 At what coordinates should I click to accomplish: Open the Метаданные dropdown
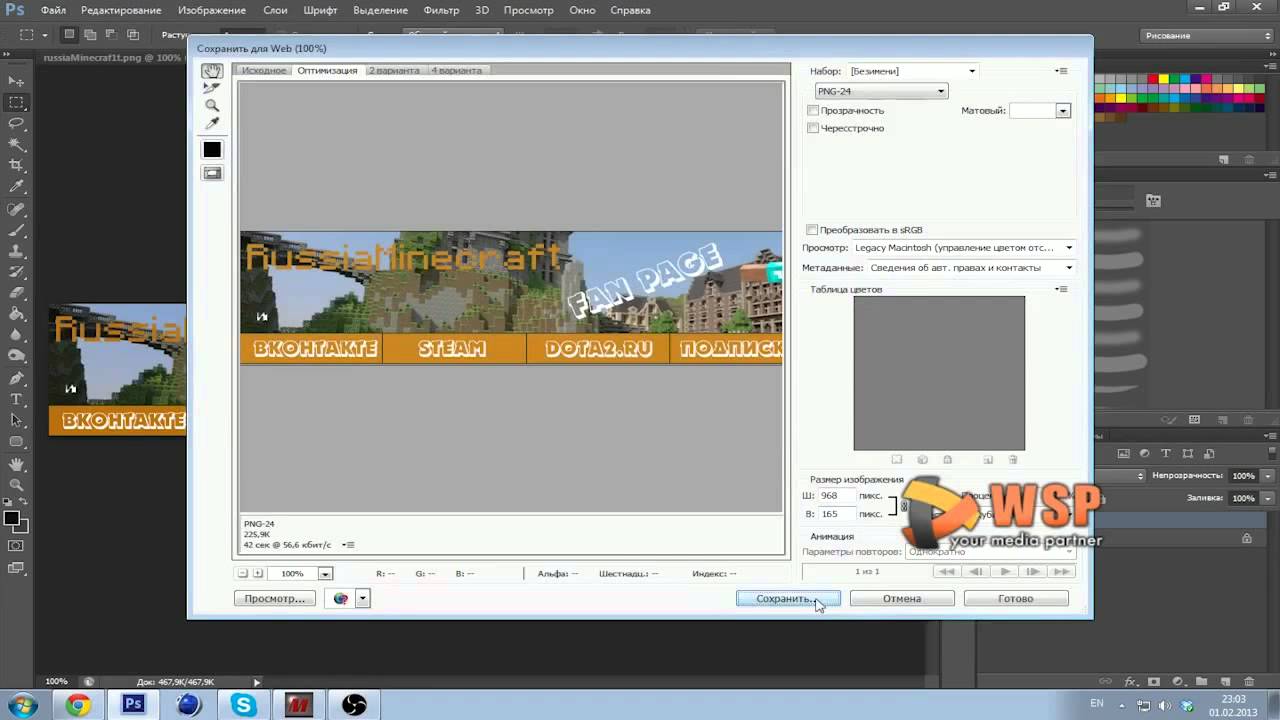(970, 267)
